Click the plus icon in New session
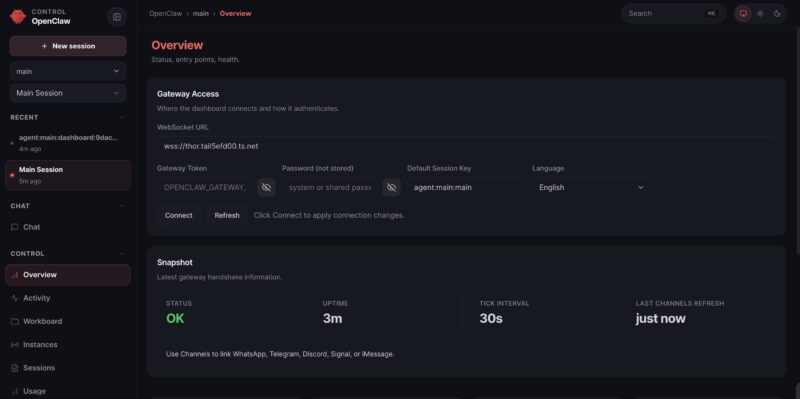Image resolution: width=800 pixels, height=399 pixels. (44, 46)
